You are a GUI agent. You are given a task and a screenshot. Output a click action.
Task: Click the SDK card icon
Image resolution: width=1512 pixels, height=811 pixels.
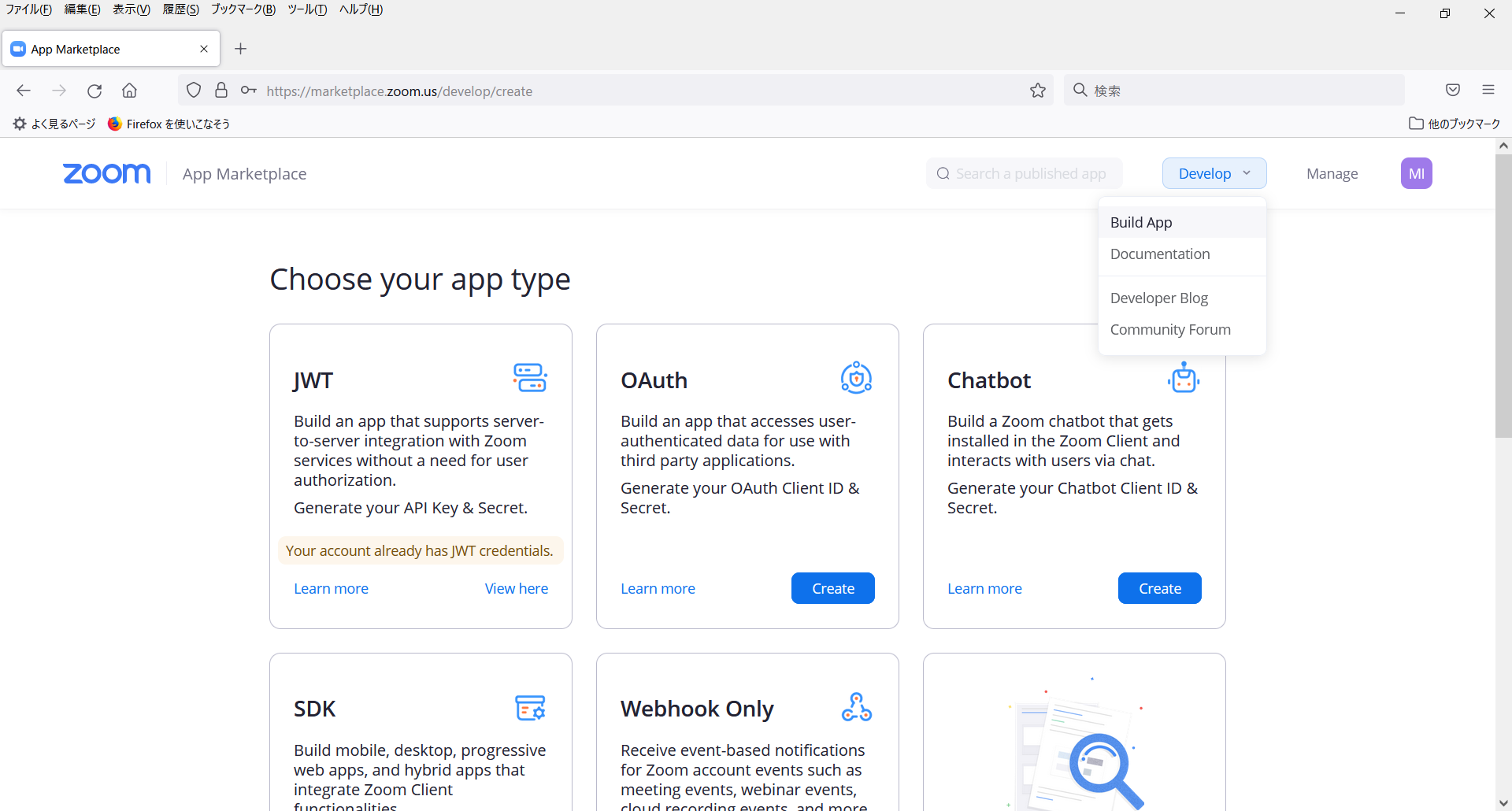[529, 707]
